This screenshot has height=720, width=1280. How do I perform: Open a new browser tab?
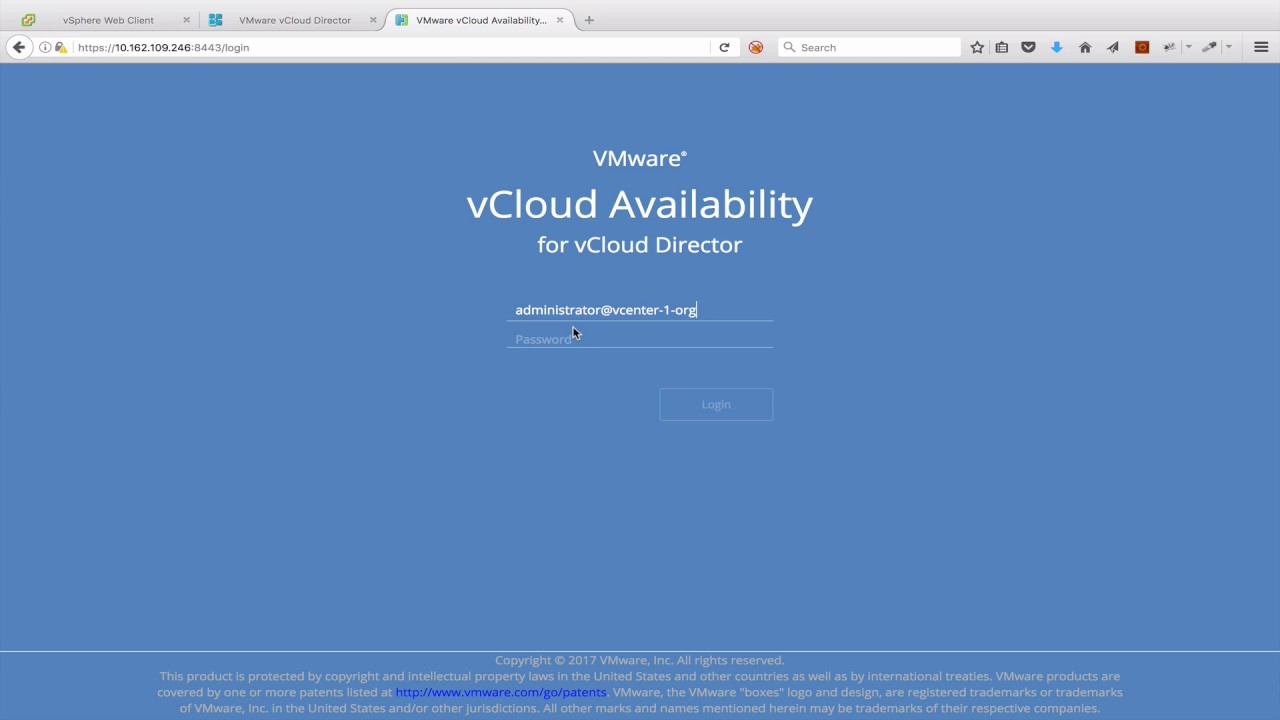(x=589, y=20)
